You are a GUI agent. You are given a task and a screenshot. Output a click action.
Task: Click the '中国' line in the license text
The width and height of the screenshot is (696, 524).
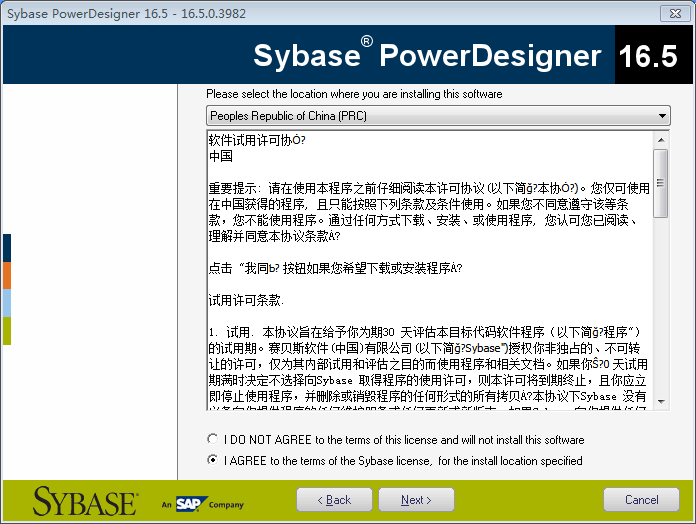(221, 156)
